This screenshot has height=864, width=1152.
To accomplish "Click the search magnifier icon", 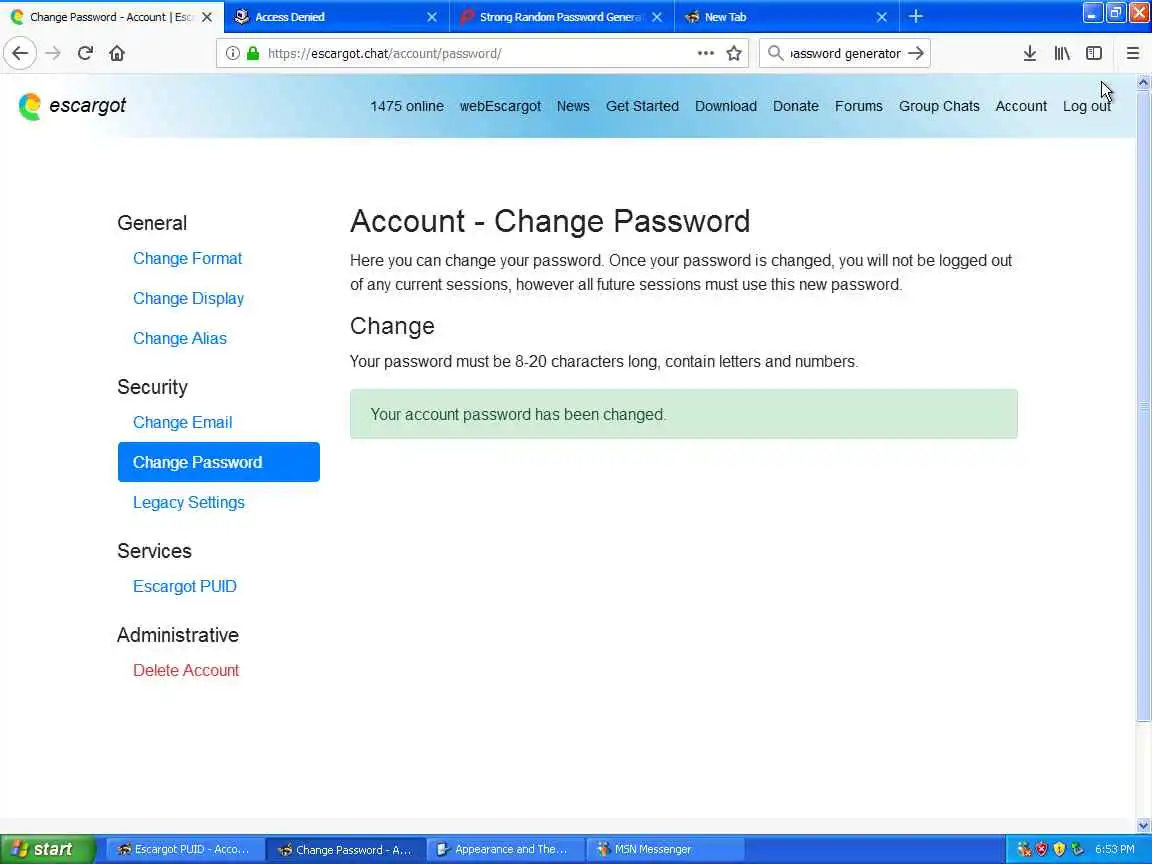I will [774, 53].
